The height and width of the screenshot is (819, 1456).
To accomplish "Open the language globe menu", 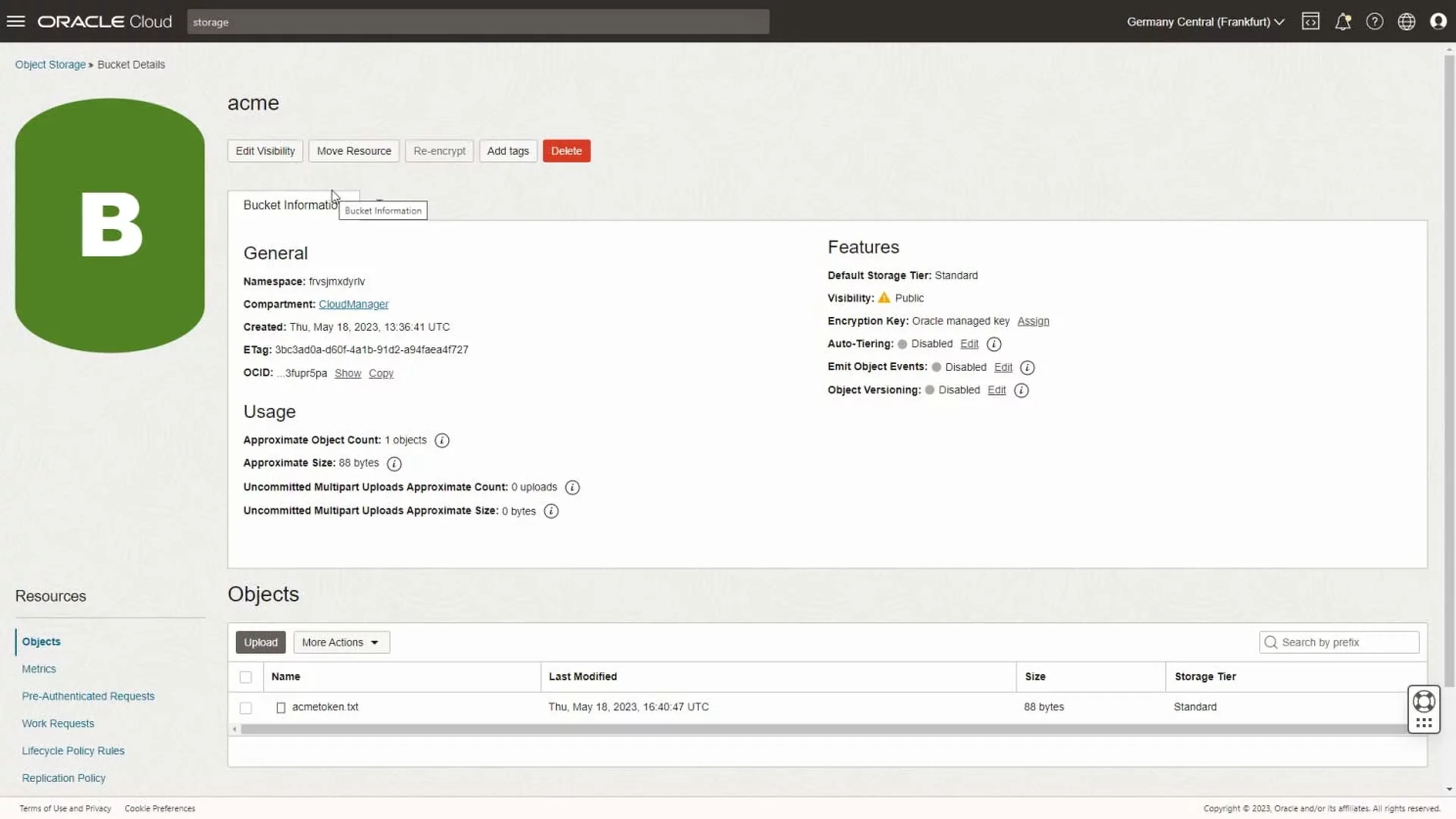I will click(x=1406, y=22).
